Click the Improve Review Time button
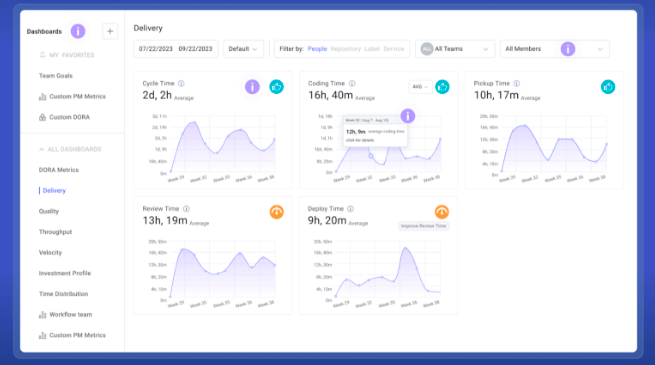 click(423, 226)
